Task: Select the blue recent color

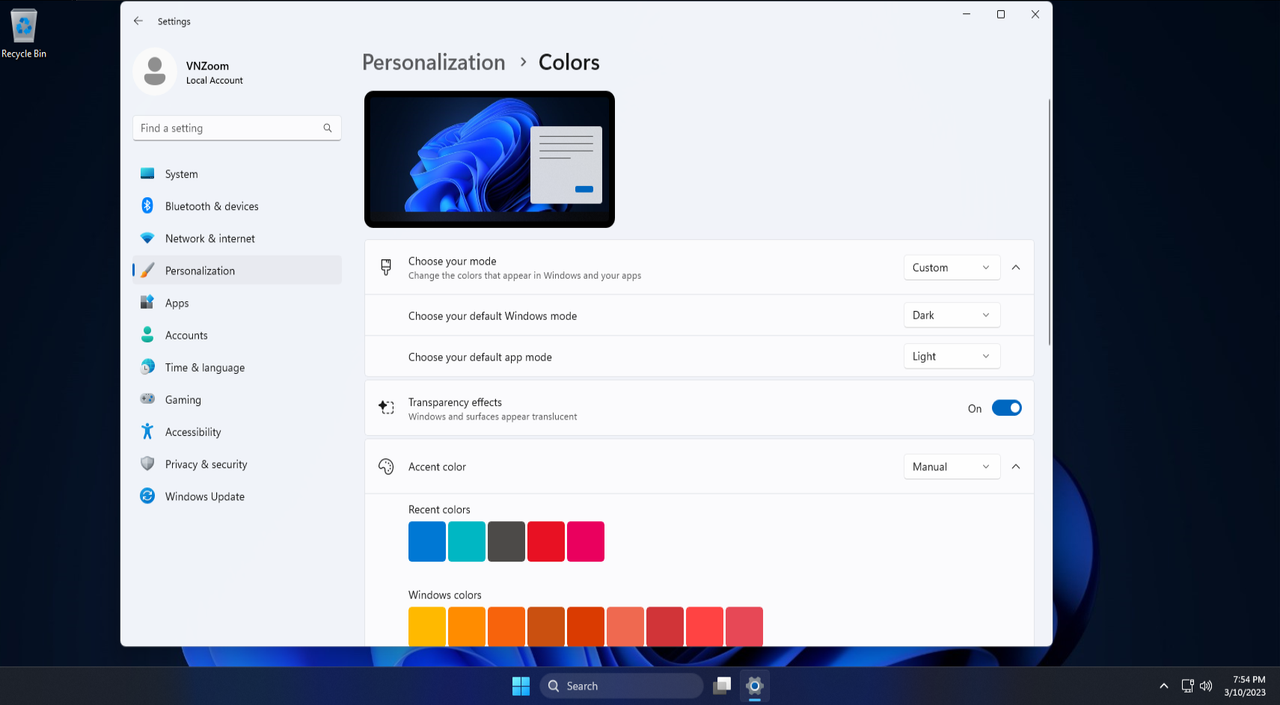Action: pyautogui.click(x=427, y=541)
